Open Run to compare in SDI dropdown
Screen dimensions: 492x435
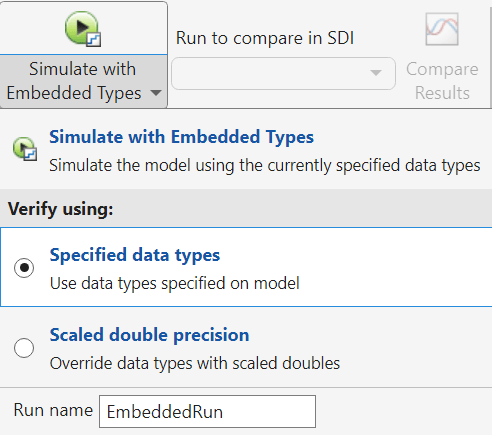(x=283, y=73)
